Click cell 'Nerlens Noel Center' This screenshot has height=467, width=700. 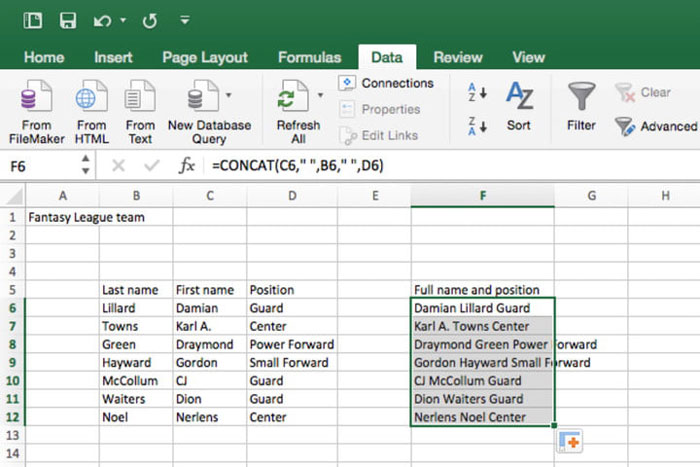point(483,417)
